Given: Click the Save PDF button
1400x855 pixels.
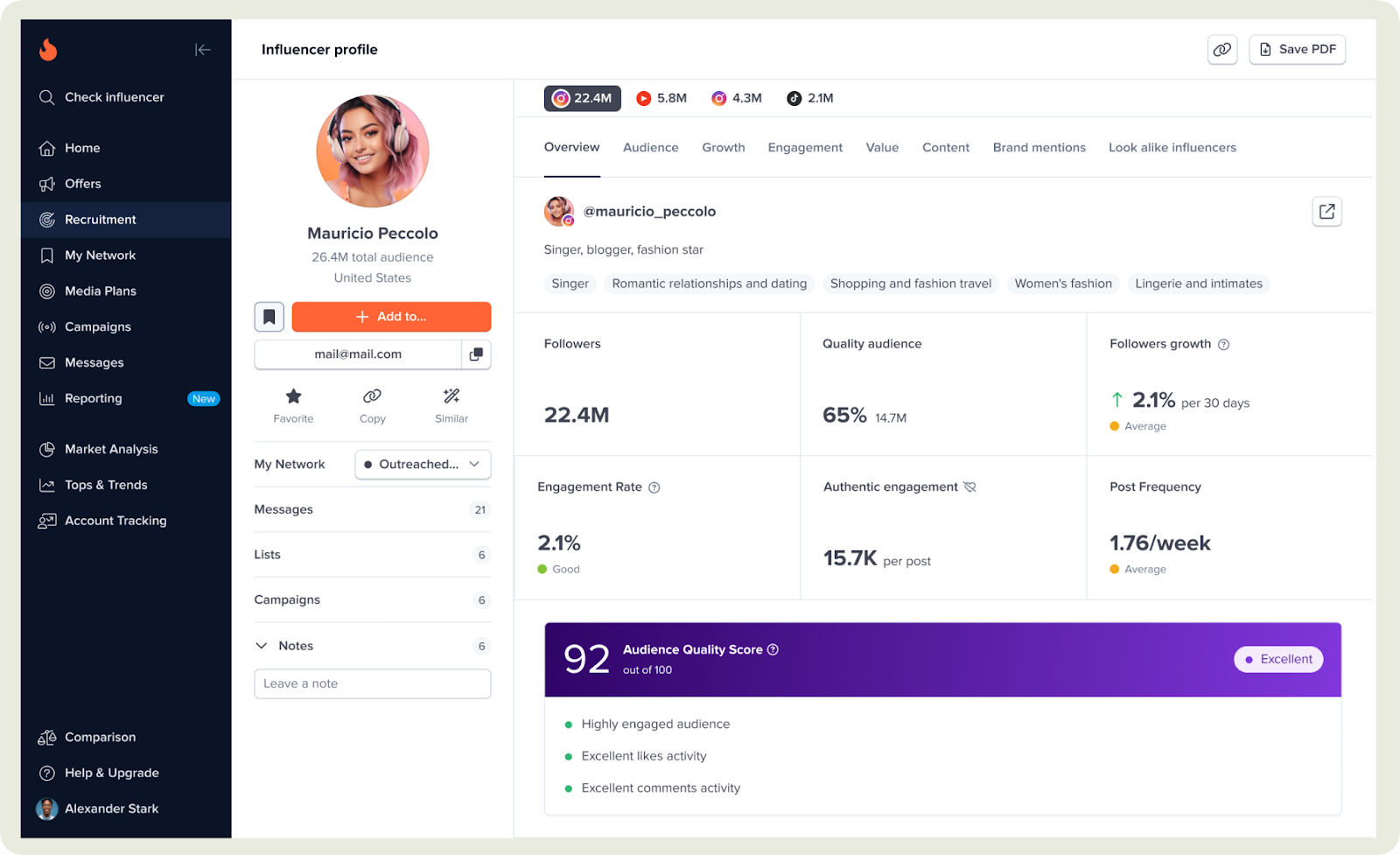Looking at the screenshot, I should [1297, 50].
